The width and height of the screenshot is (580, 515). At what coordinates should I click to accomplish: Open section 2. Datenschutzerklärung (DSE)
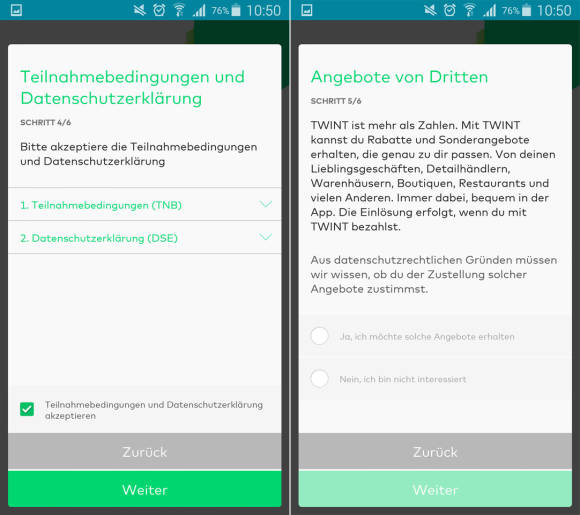coord(145,238)
